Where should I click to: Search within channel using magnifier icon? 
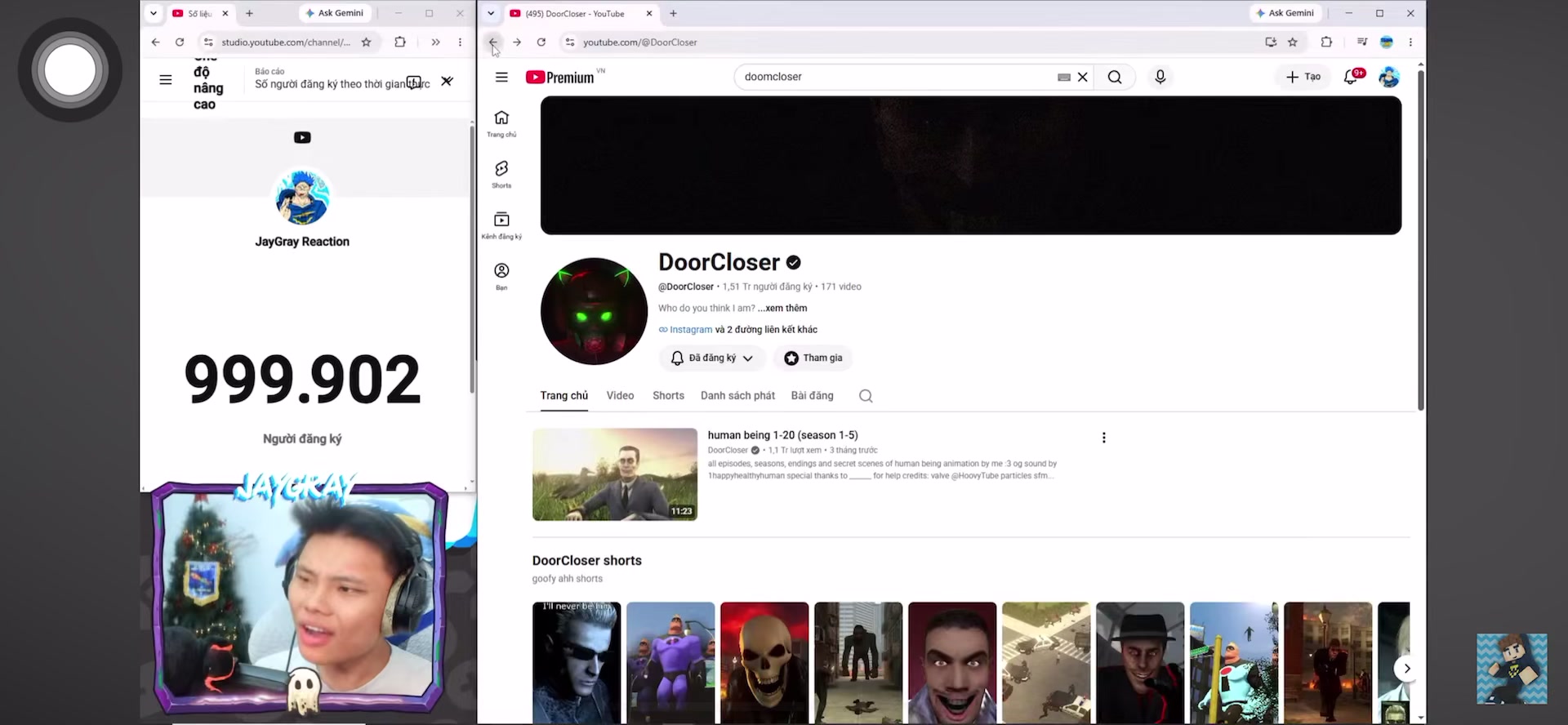point(866,396)
